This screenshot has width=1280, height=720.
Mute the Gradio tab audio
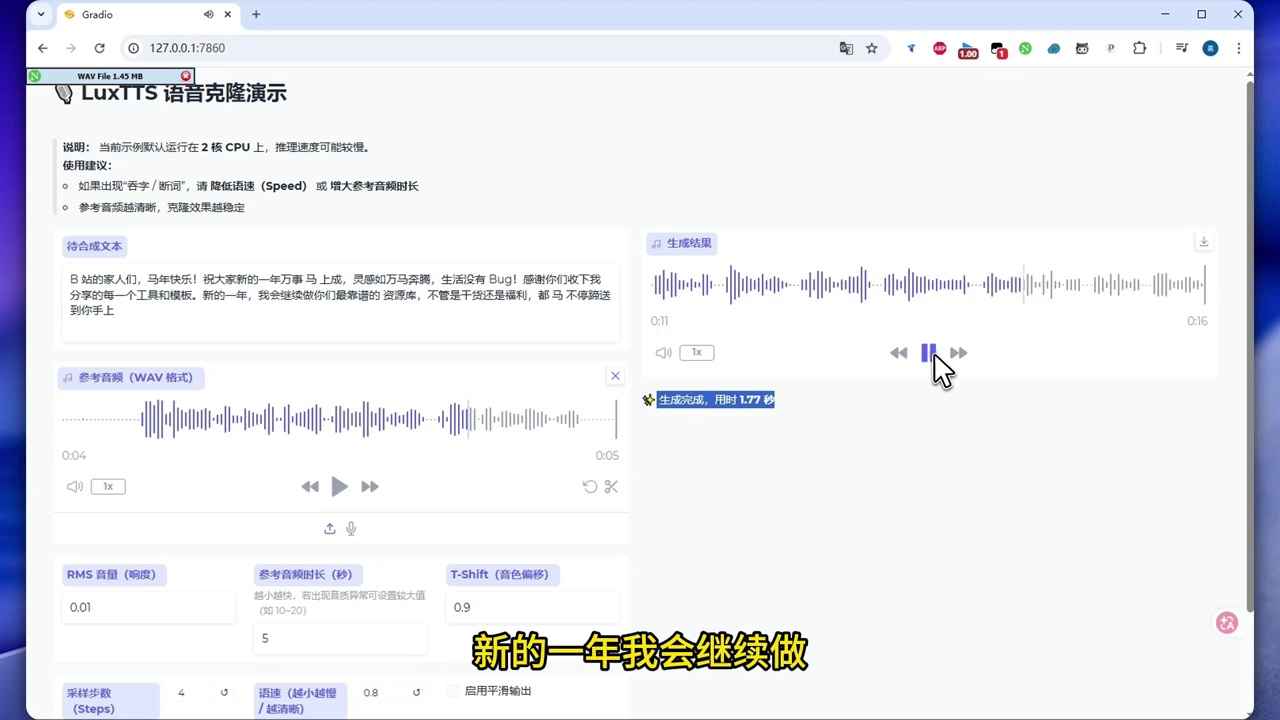coord(208,15)
